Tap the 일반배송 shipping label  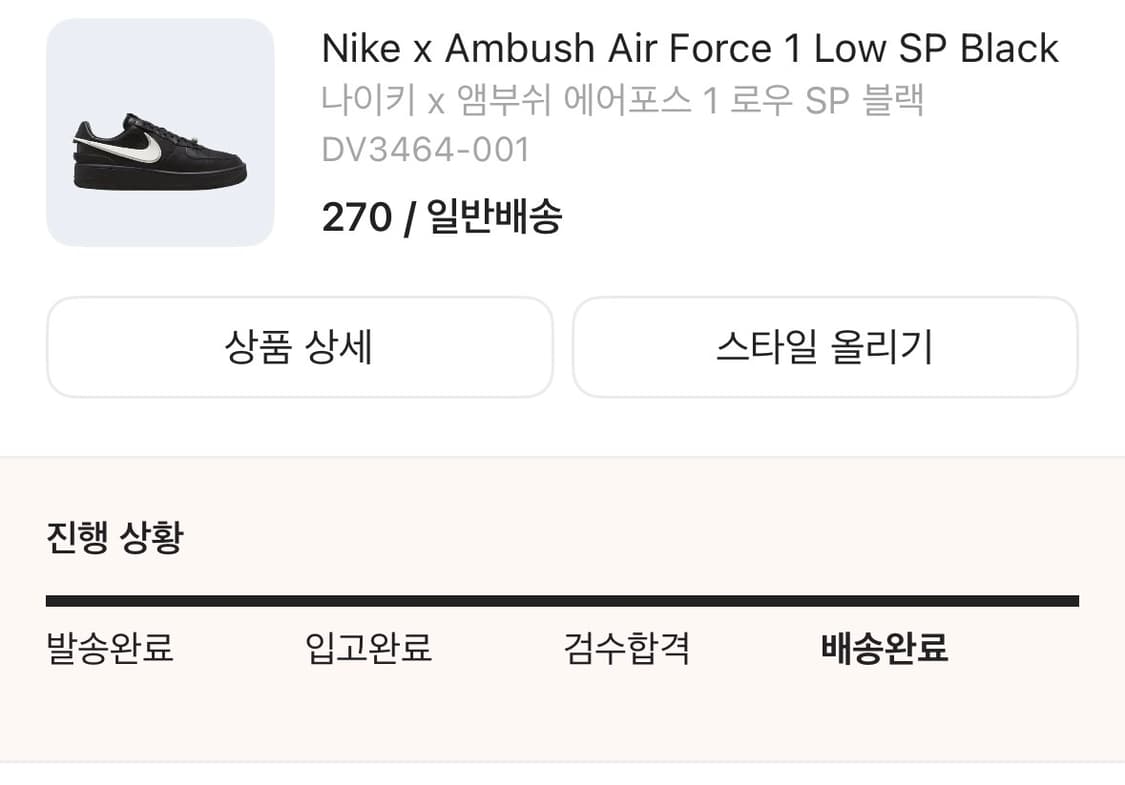click(x=494, y=217)
